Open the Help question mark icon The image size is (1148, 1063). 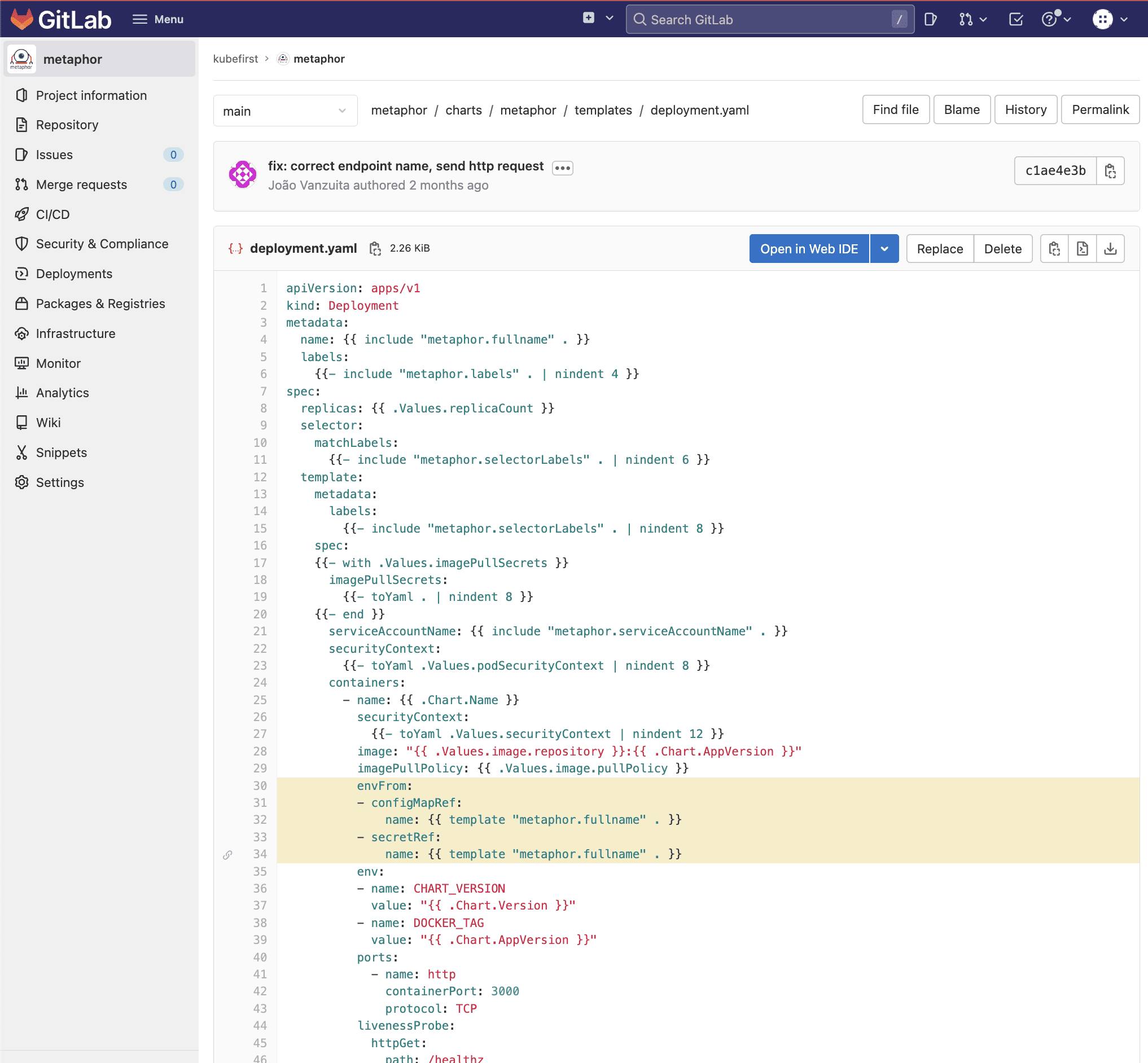[1050, 20]
